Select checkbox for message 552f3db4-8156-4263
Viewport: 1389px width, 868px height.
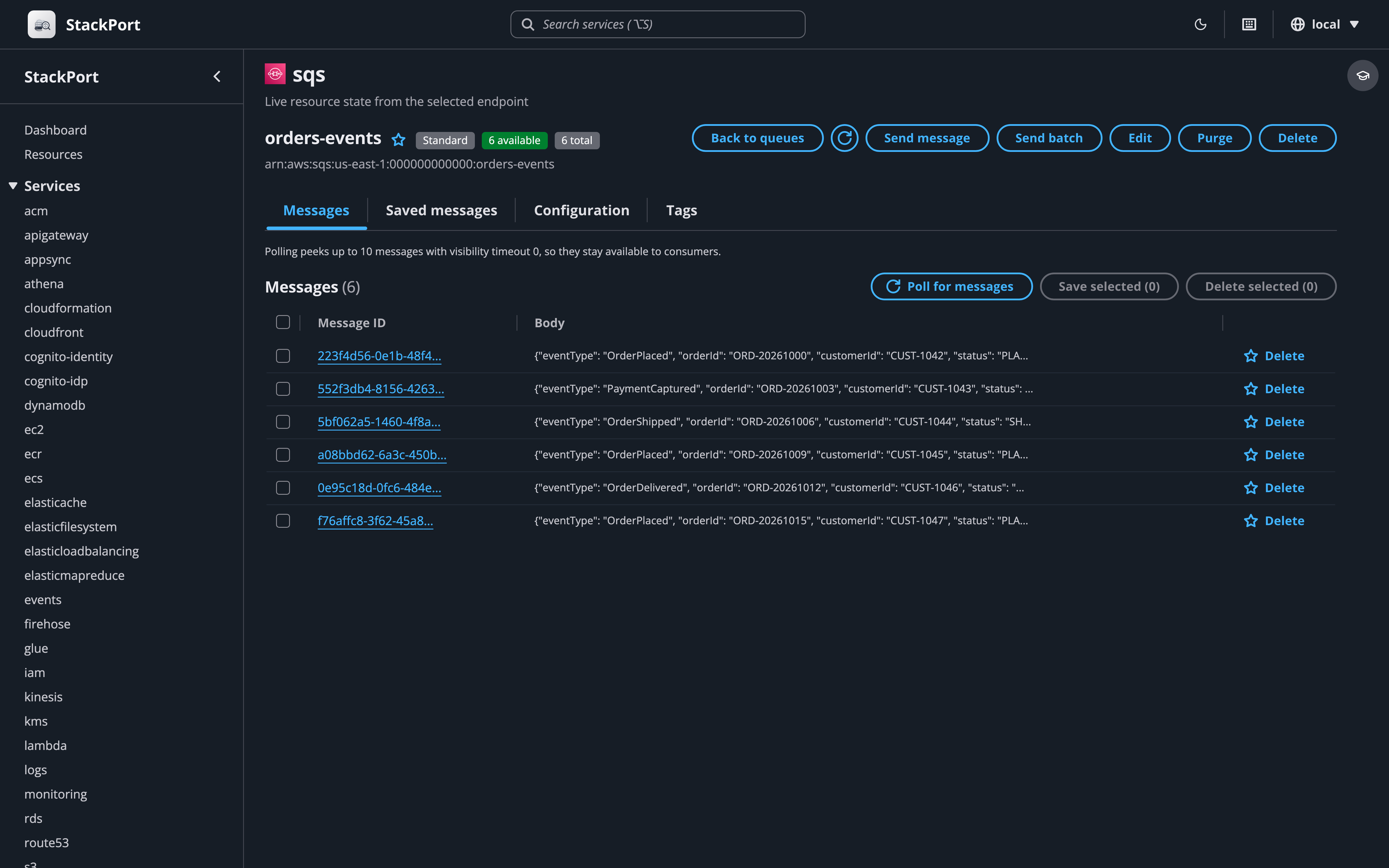pyautogui.click(x=283, y=389)
